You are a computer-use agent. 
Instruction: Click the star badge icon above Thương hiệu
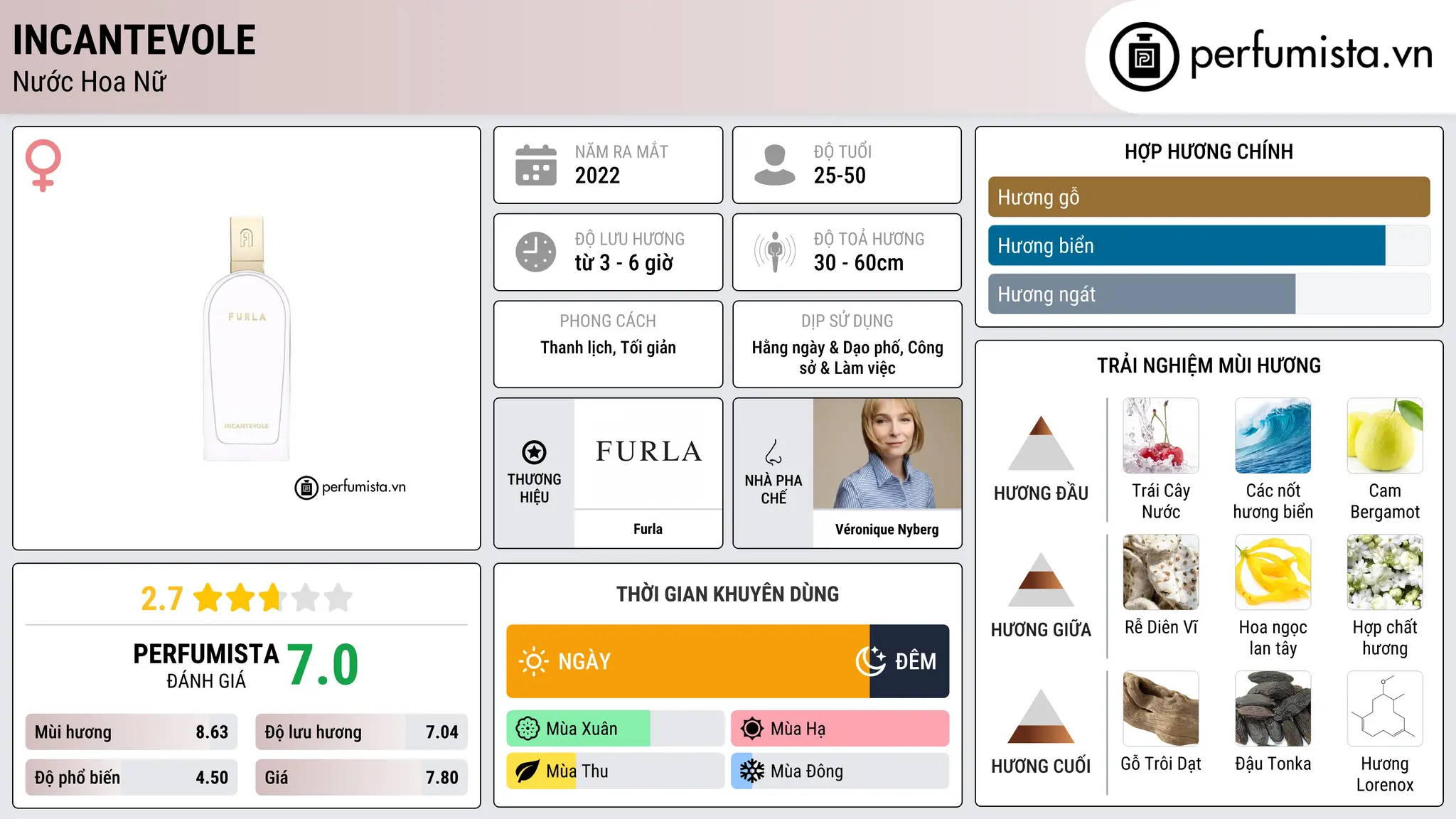pos(534,452)
